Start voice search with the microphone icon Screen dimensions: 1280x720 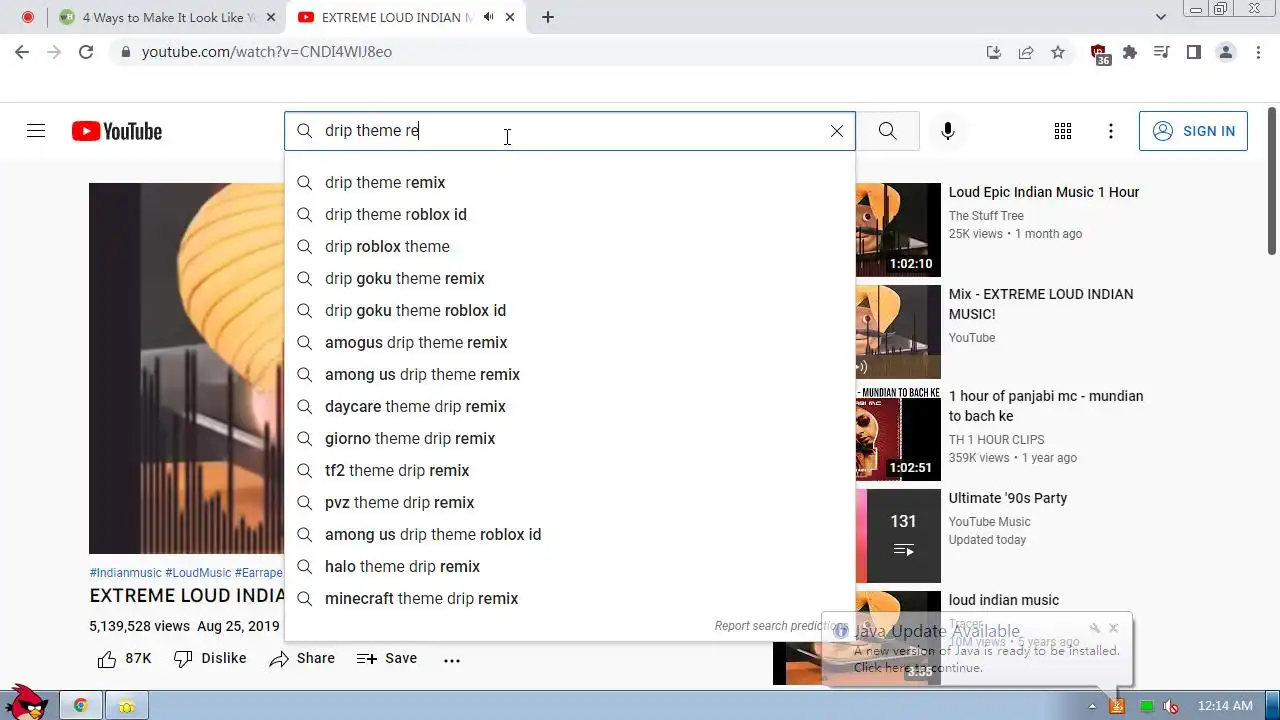(948, 131)
